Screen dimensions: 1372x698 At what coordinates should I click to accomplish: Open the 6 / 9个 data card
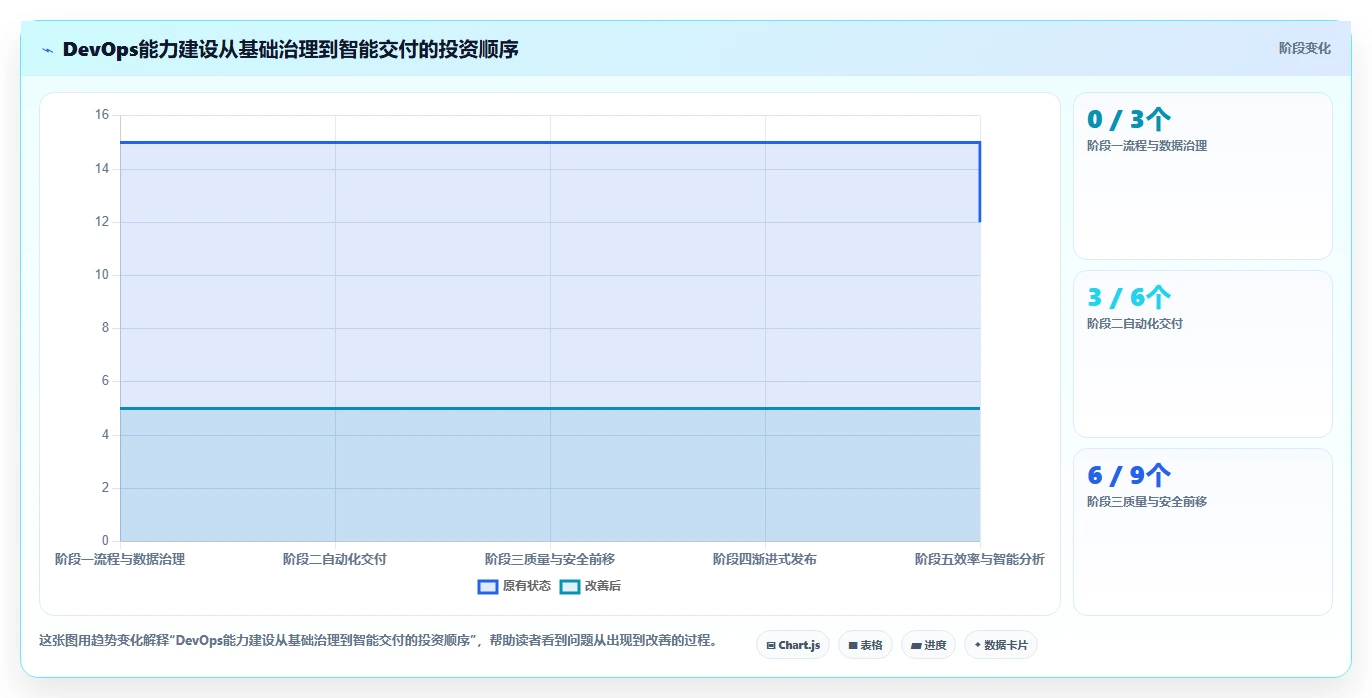coord(1203,532)
